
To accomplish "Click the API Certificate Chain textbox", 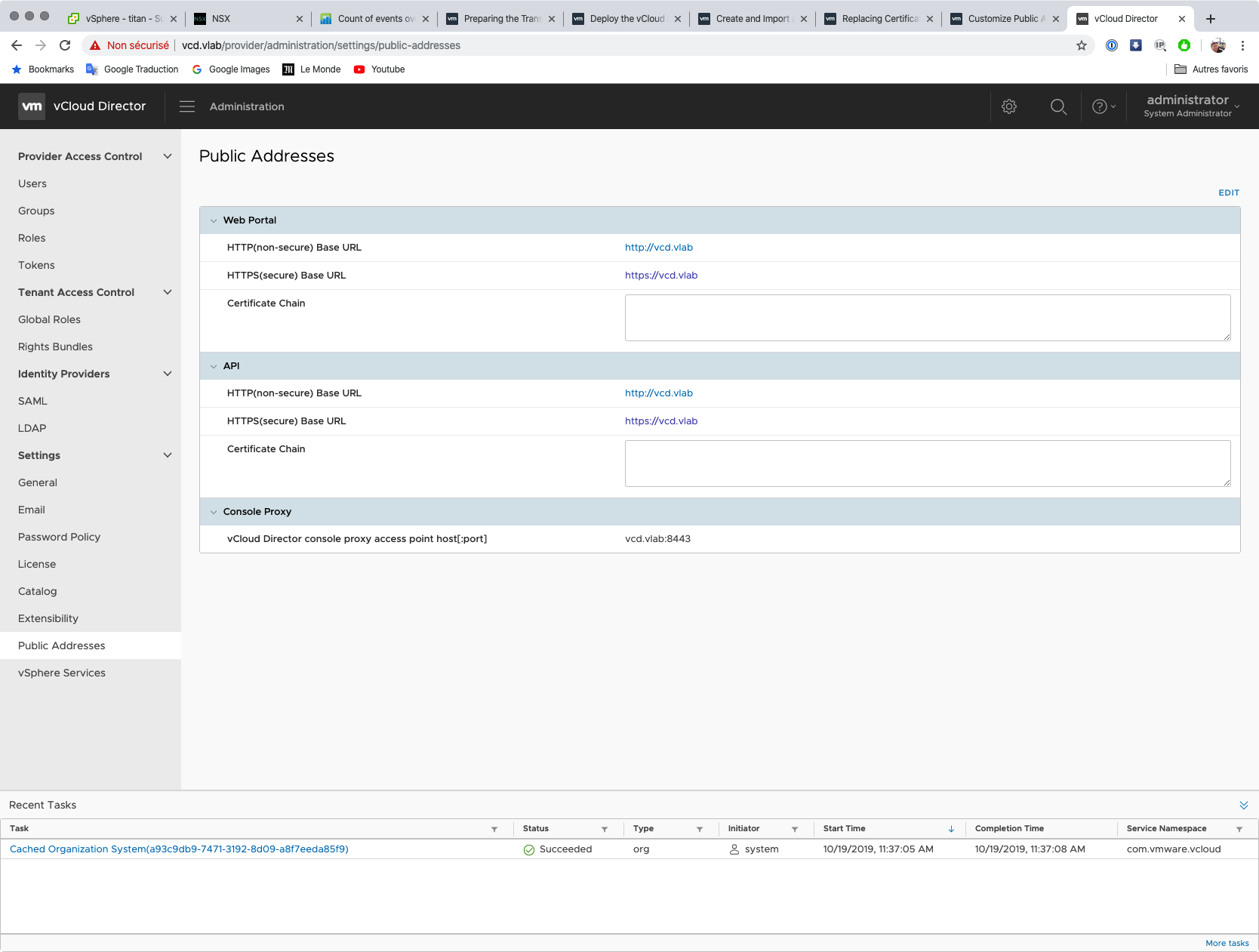I will [928, 464].
